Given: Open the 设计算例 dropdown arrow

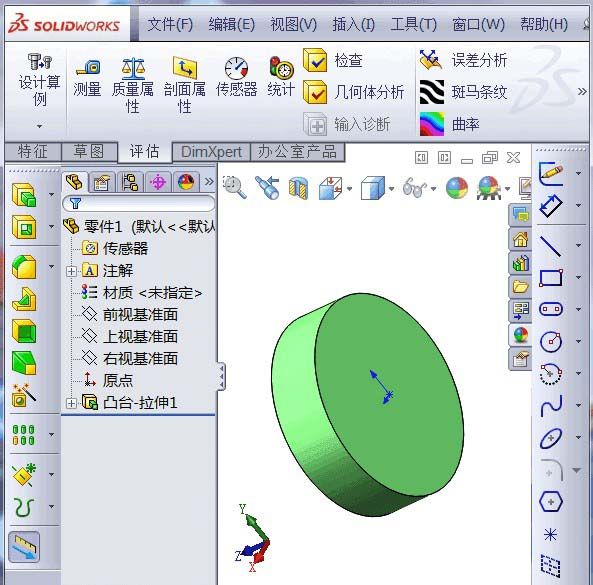Looking at the screenshot, I should click(39, 126).
